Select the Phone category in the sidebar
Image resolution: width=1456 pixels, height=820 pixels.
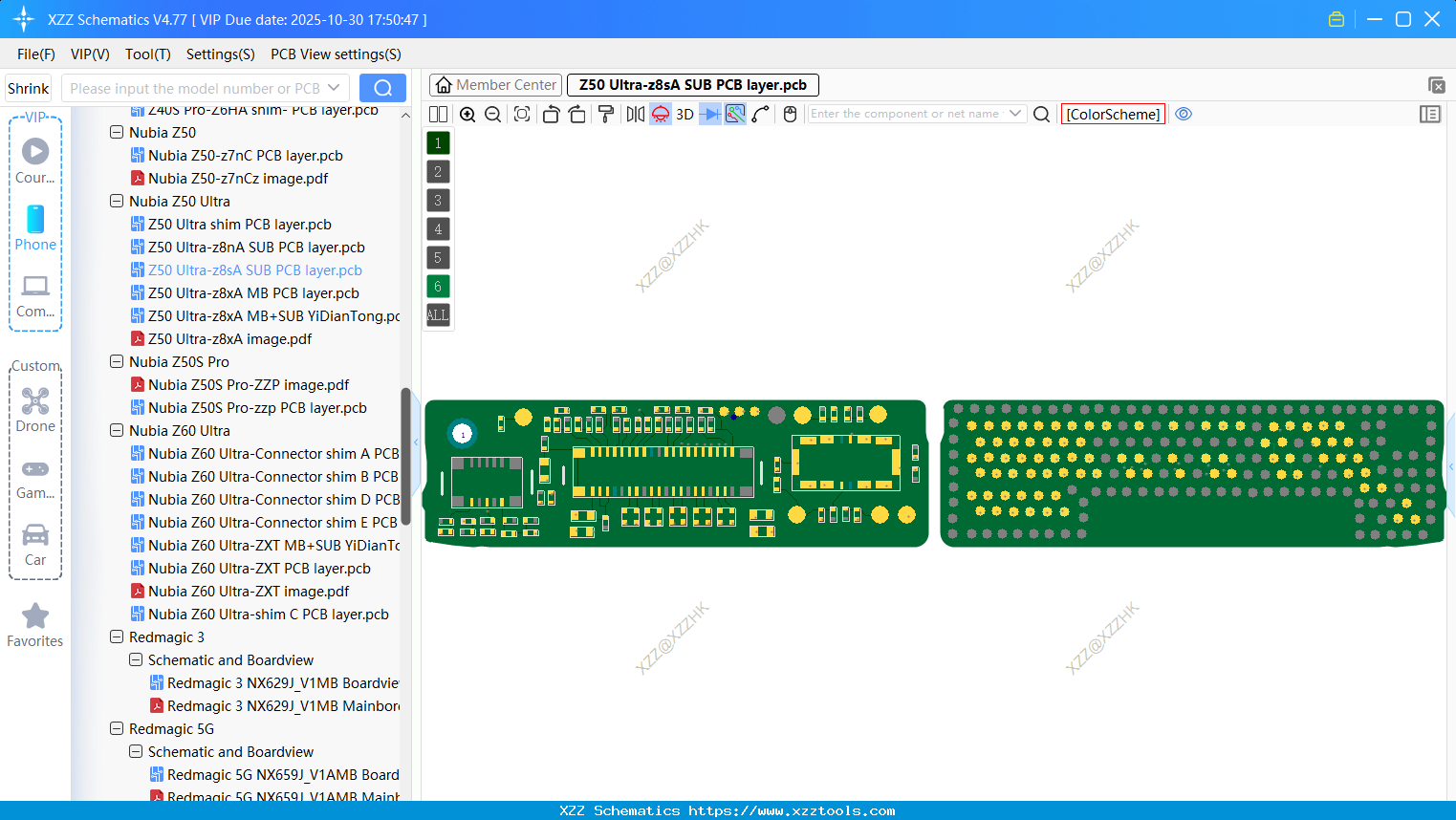tap(35, 229)
